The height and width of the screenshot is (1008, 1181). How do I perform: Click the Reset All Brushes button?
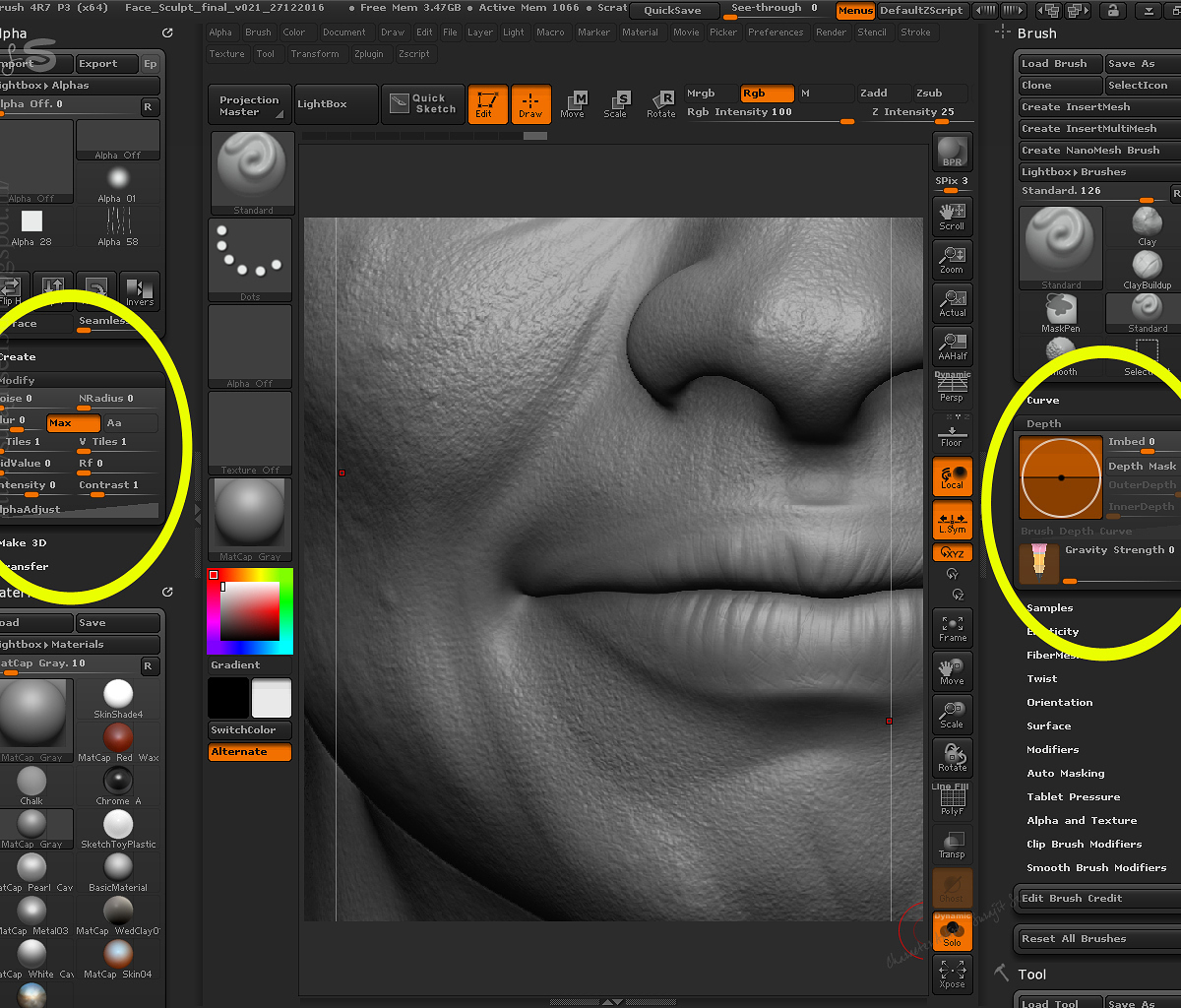(x=1099, y=939)
